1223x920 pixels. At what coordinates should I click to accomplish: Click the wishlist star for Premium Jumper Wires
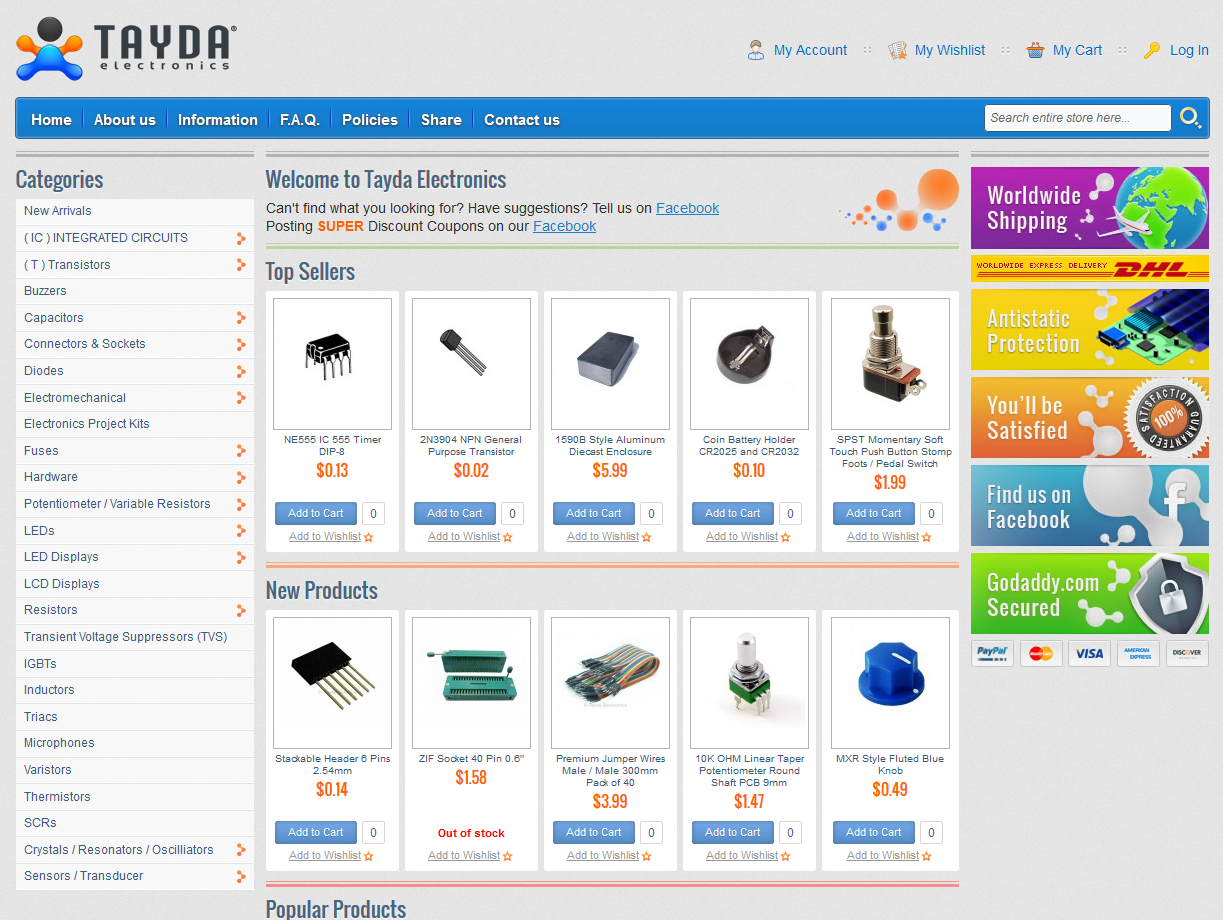pyautogui.click(x=647, y=856)
